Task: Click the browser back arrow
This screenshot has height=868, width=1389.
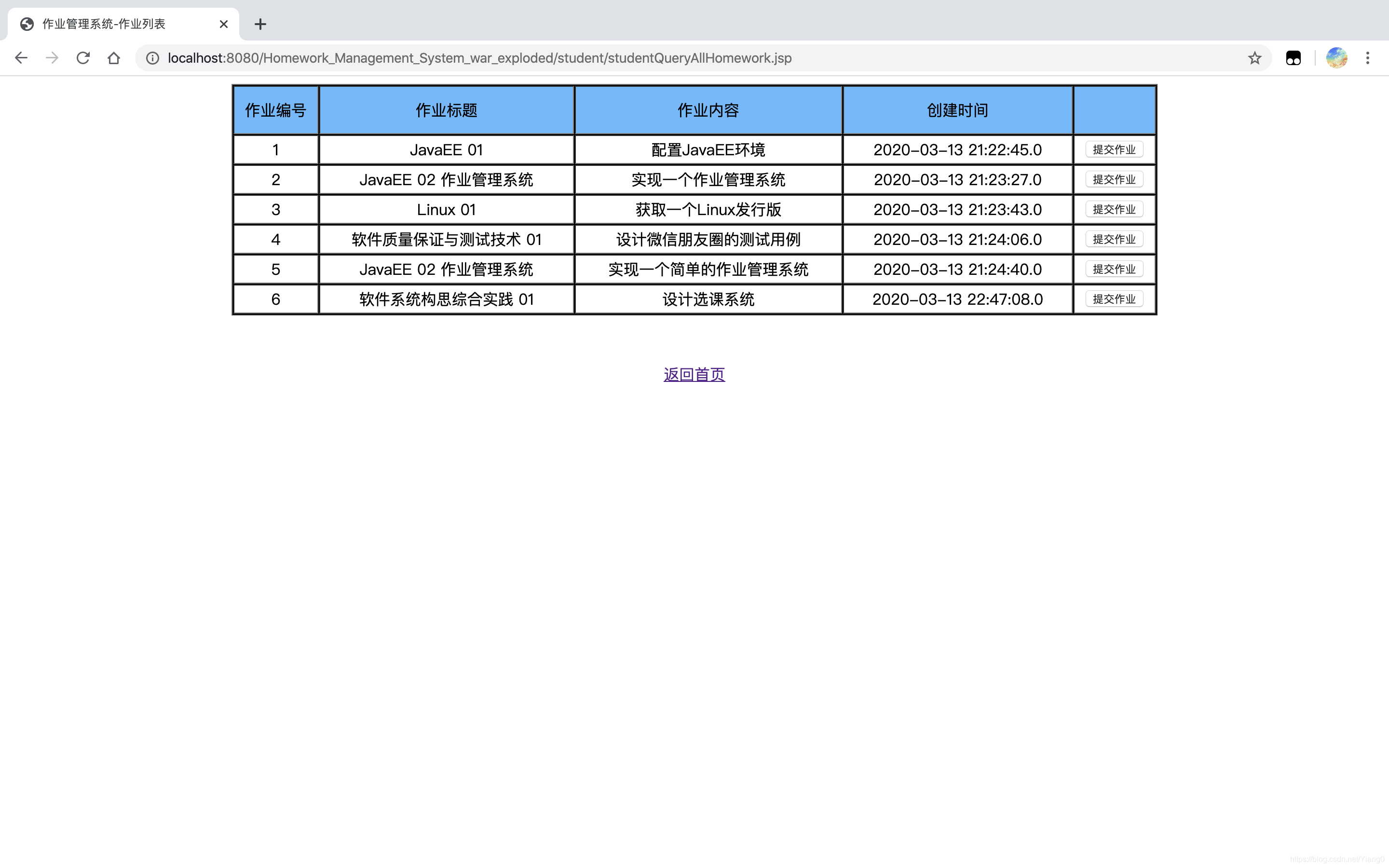Action: point(21,58)
